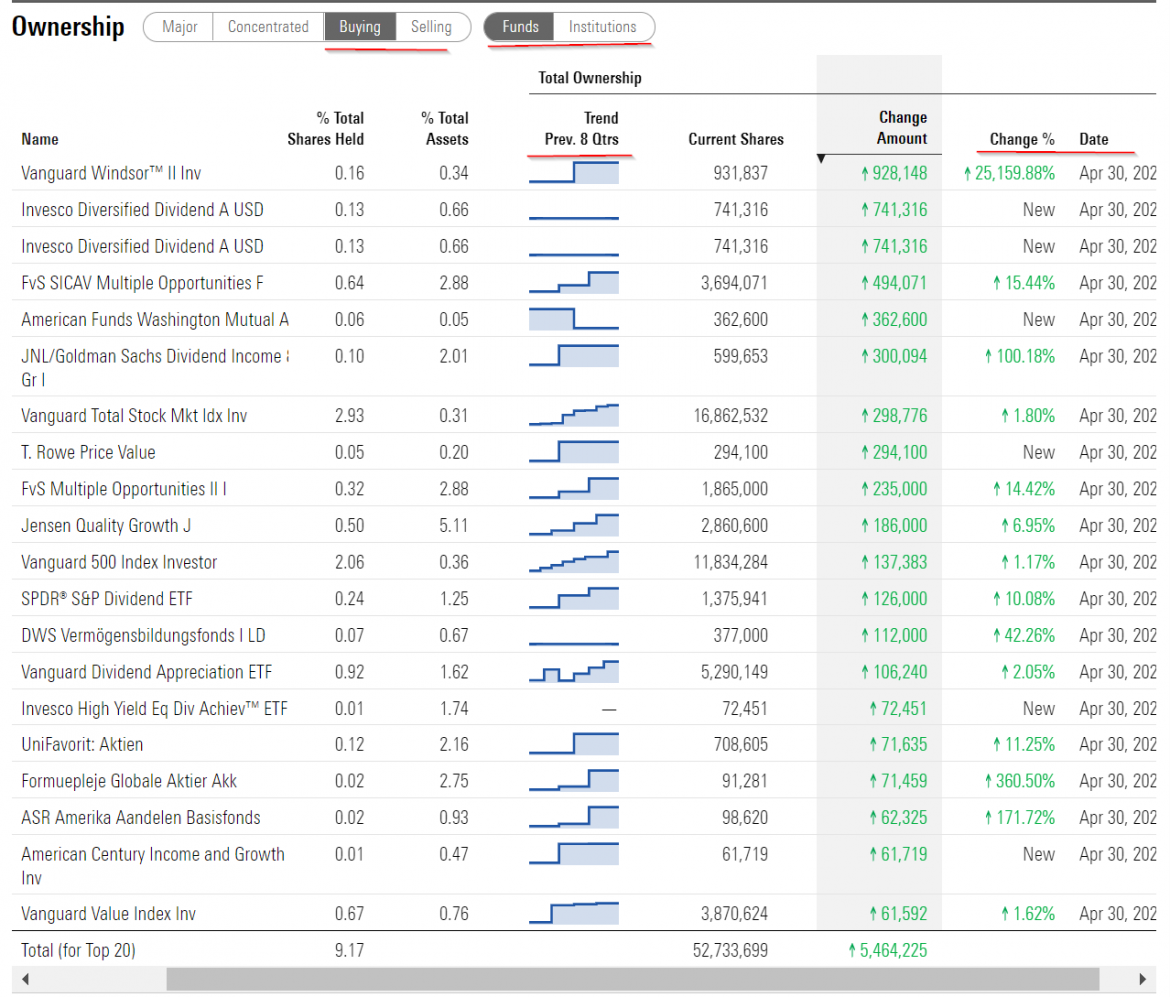1170x997 pixels.
Task: Click the trend sparkline for UniFavorit: Aktien
Action: [x=574, y=744]
